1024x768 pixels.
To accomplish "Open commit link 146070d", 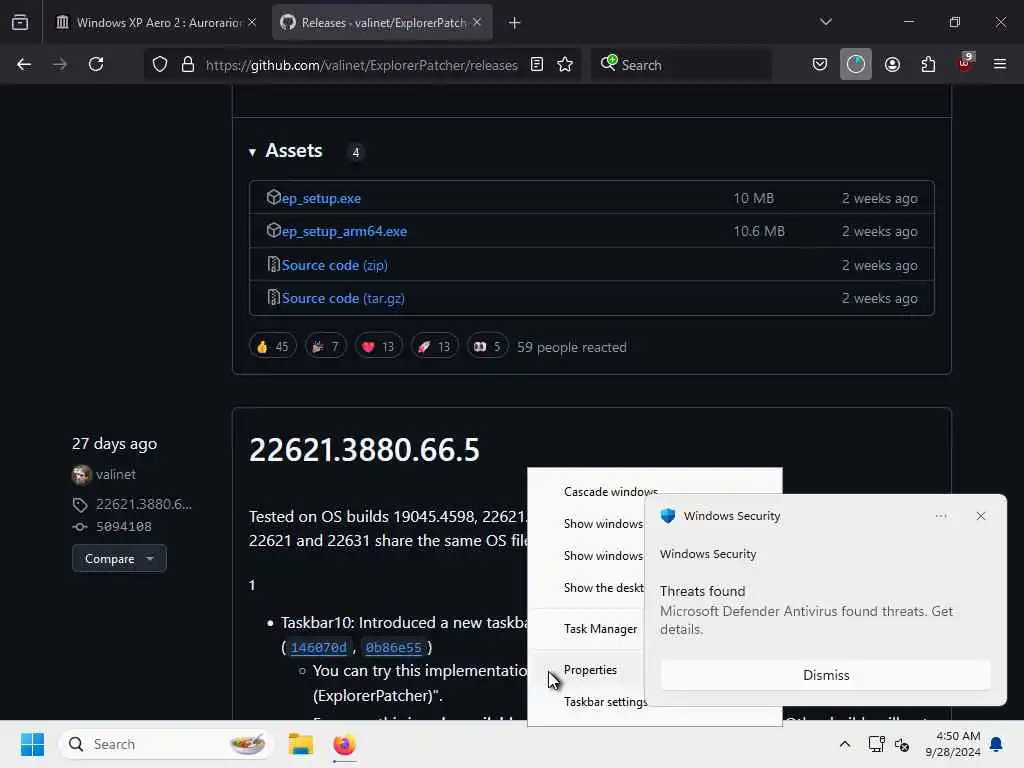I will tap(319, 647).
